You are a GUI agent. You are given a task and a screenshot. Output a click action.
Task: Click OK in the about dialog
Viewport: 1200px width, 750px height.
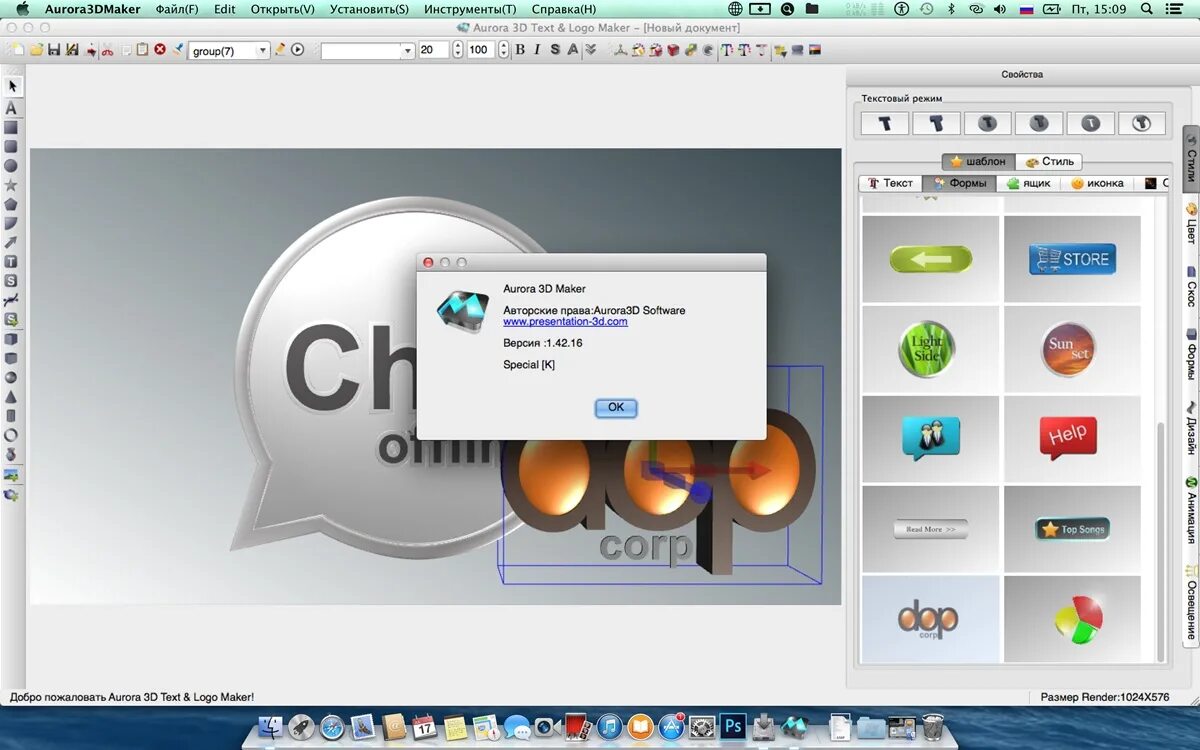pyautogui.click(x=616, y=407)
